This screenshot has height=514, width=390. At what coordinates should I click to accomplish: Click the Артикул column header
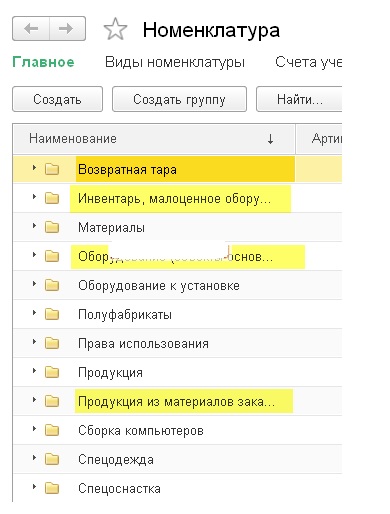point(319,139)
